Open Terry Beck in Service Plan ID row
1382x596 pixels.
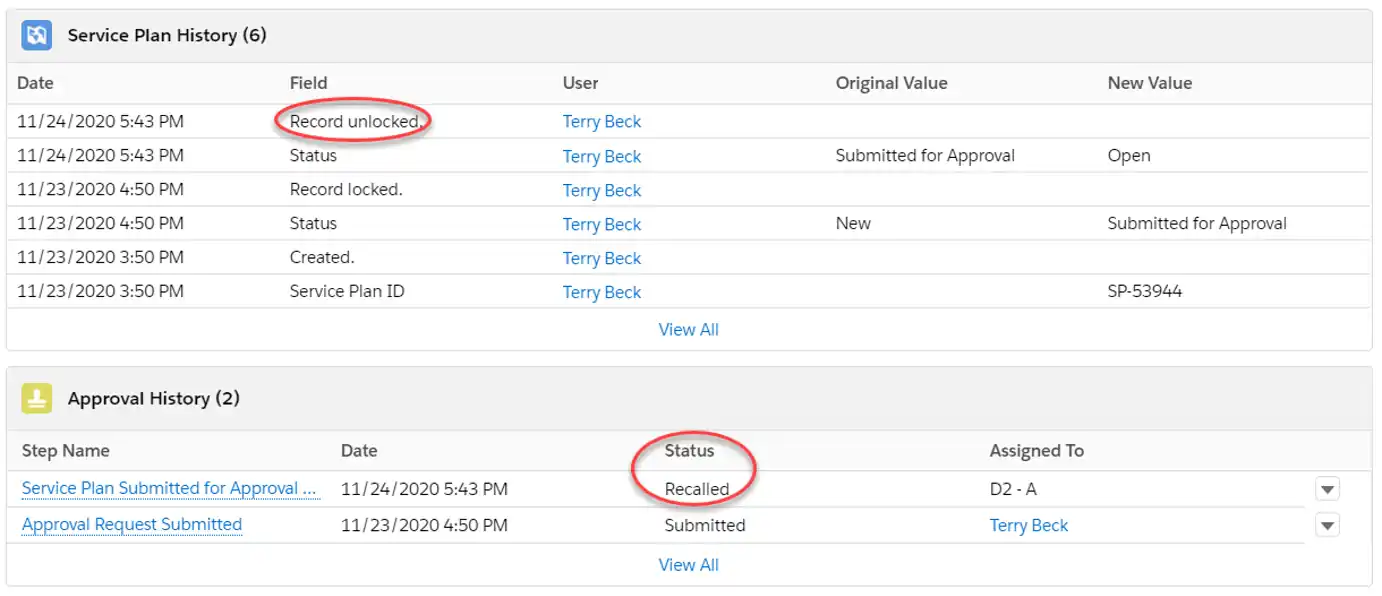pyautogui.click(x=602, y=293)
